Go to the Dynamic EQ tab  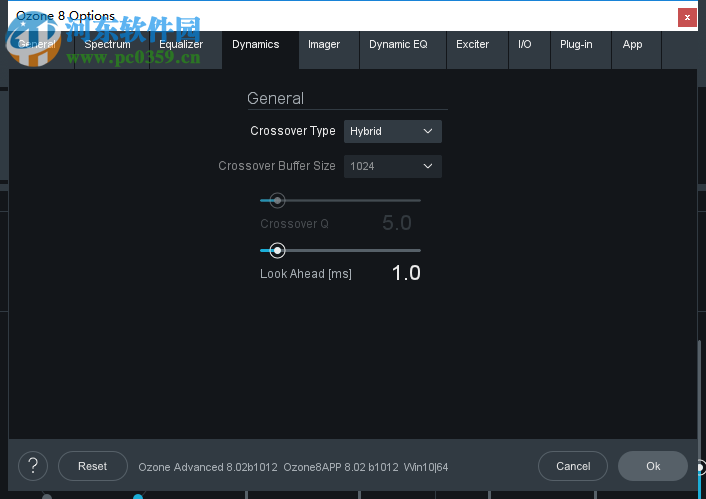click(x=403, y=50)
